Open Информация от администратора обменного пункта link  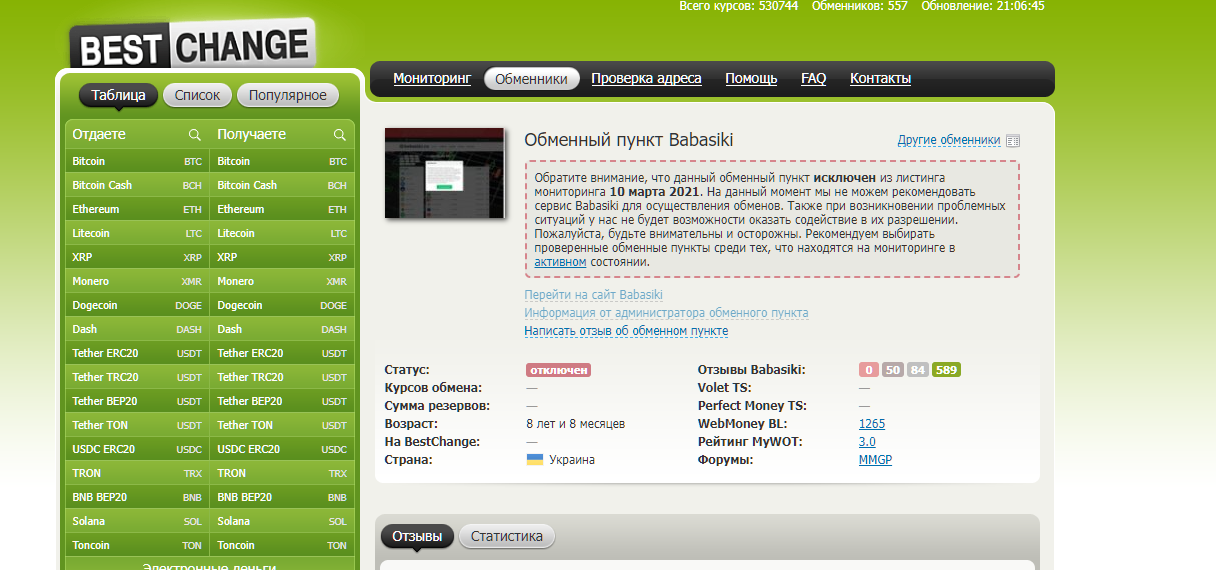tap(666, 313)
